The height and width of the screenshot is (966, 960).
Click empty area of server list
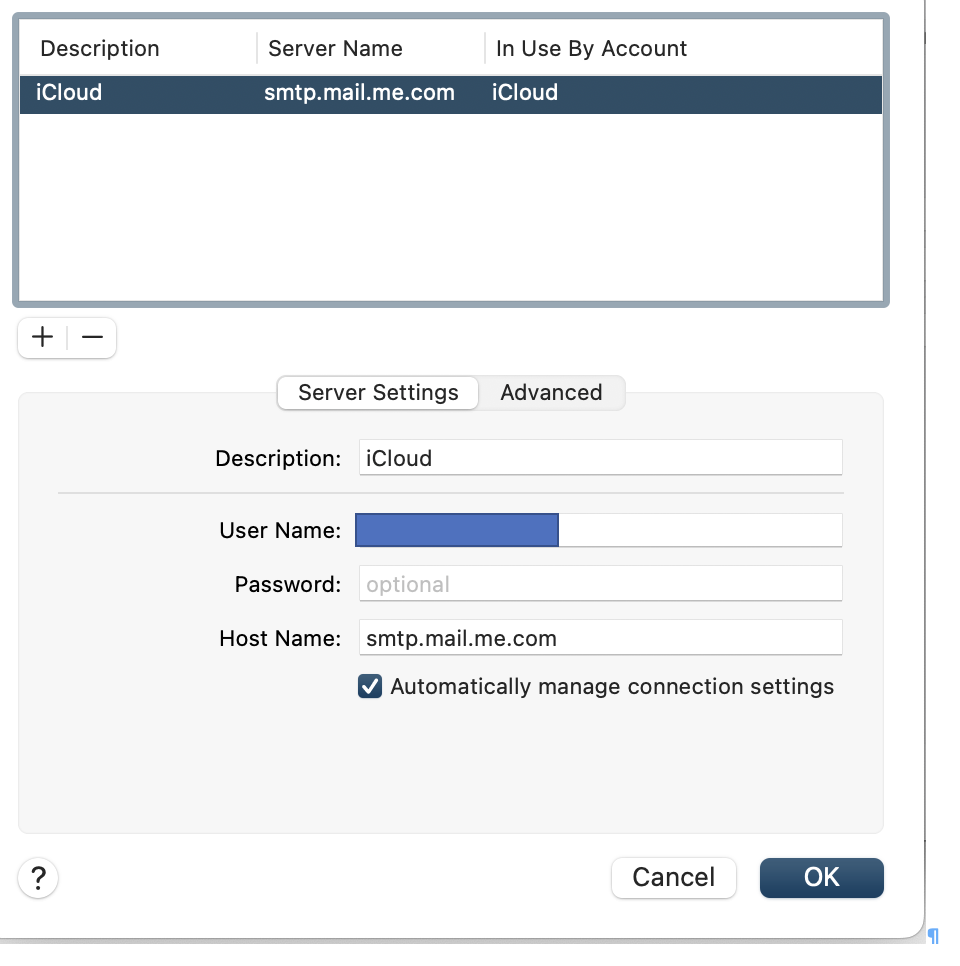click(x=450, y=210)
